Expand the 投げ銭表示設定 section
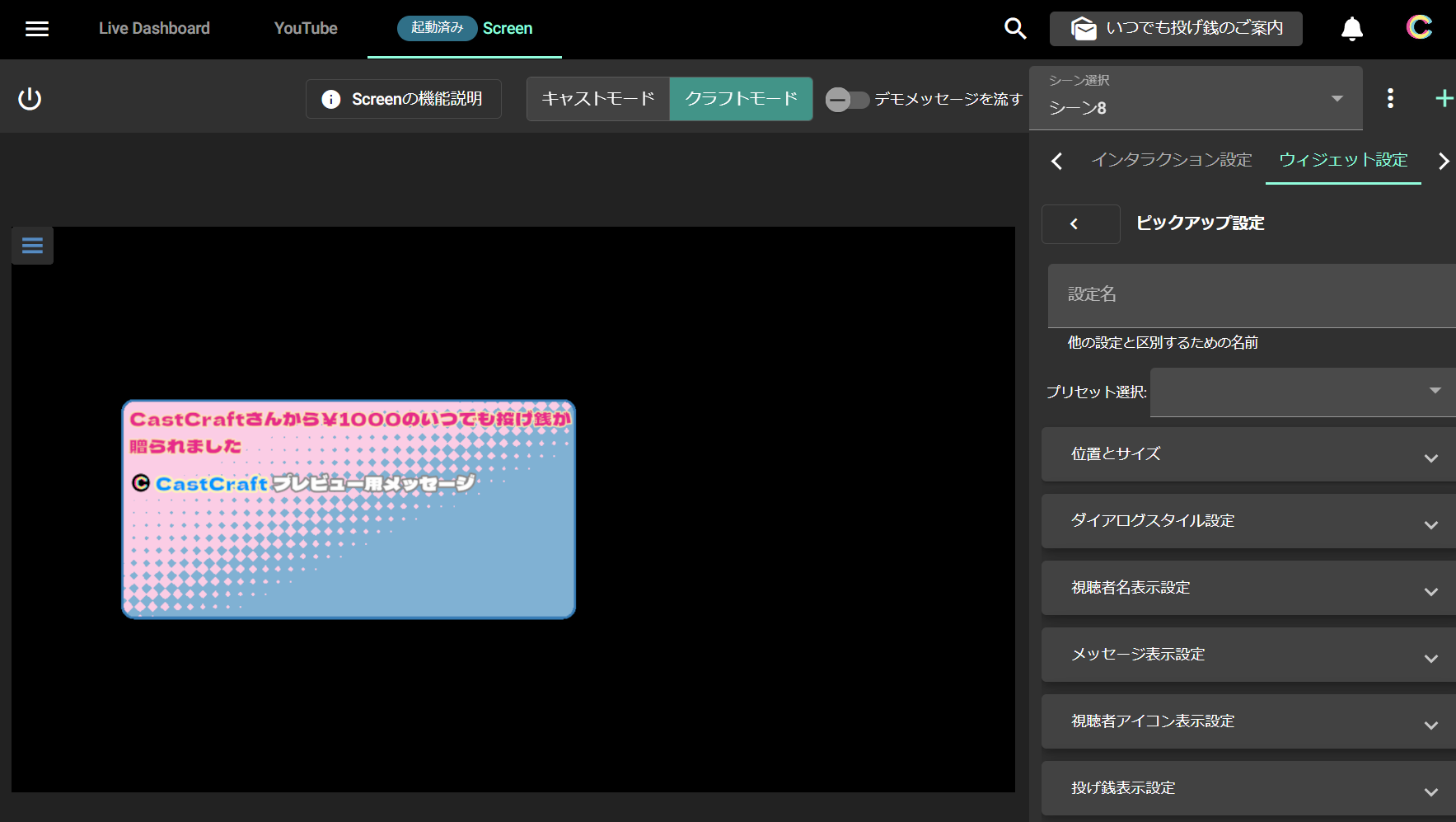This screenshot has height=822, width=1456. [x=1248, y=788]
